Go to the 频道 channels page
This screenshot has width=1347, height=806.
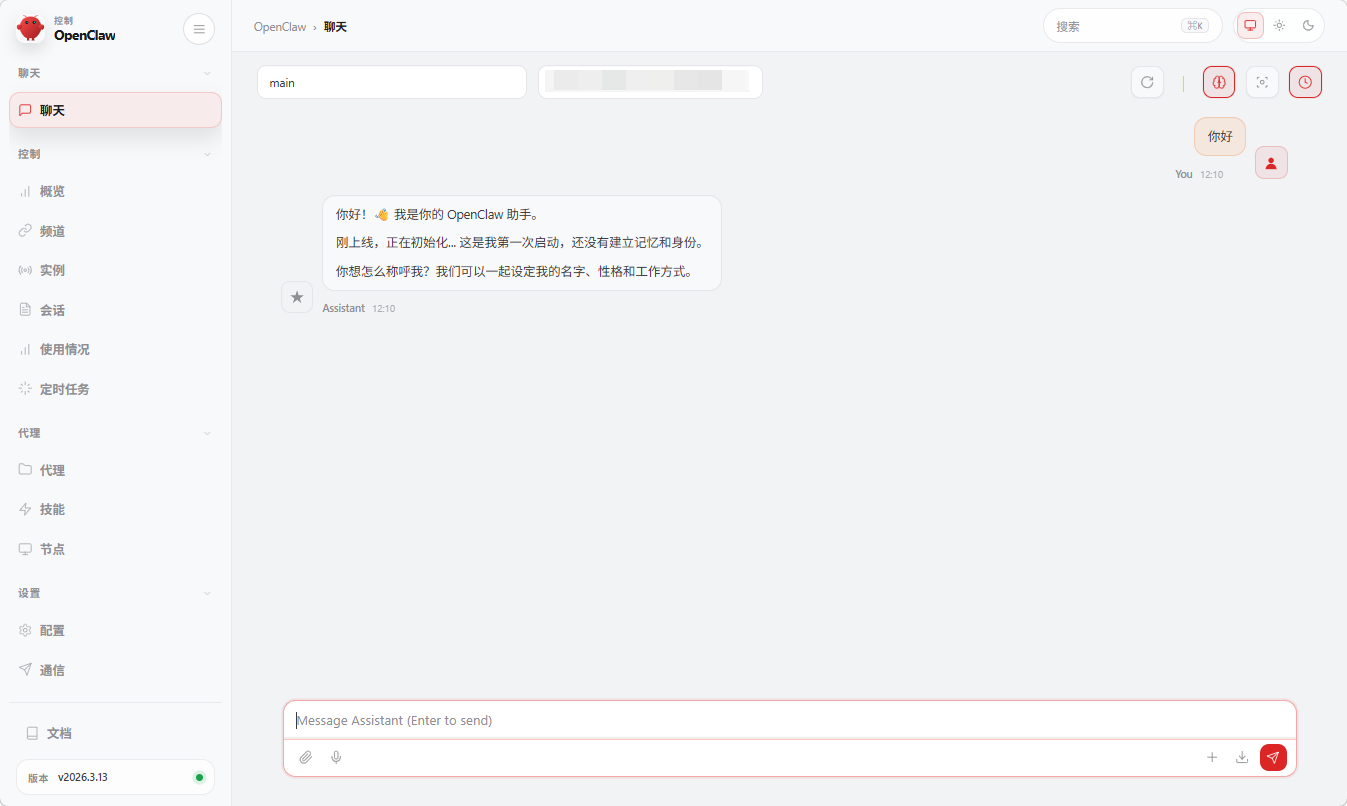(x=115, y=231)
